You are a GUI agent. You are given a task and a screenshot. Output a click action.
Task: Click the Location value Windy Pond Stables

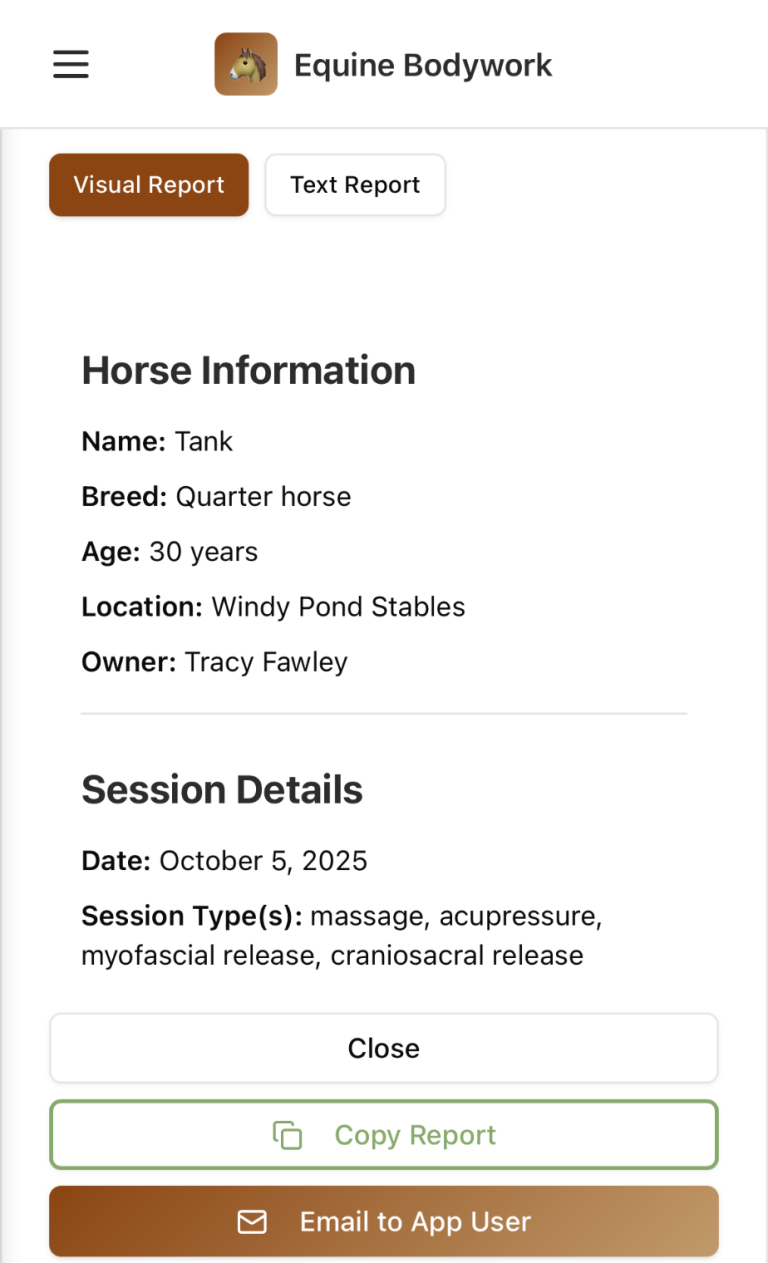pos(338,607)
